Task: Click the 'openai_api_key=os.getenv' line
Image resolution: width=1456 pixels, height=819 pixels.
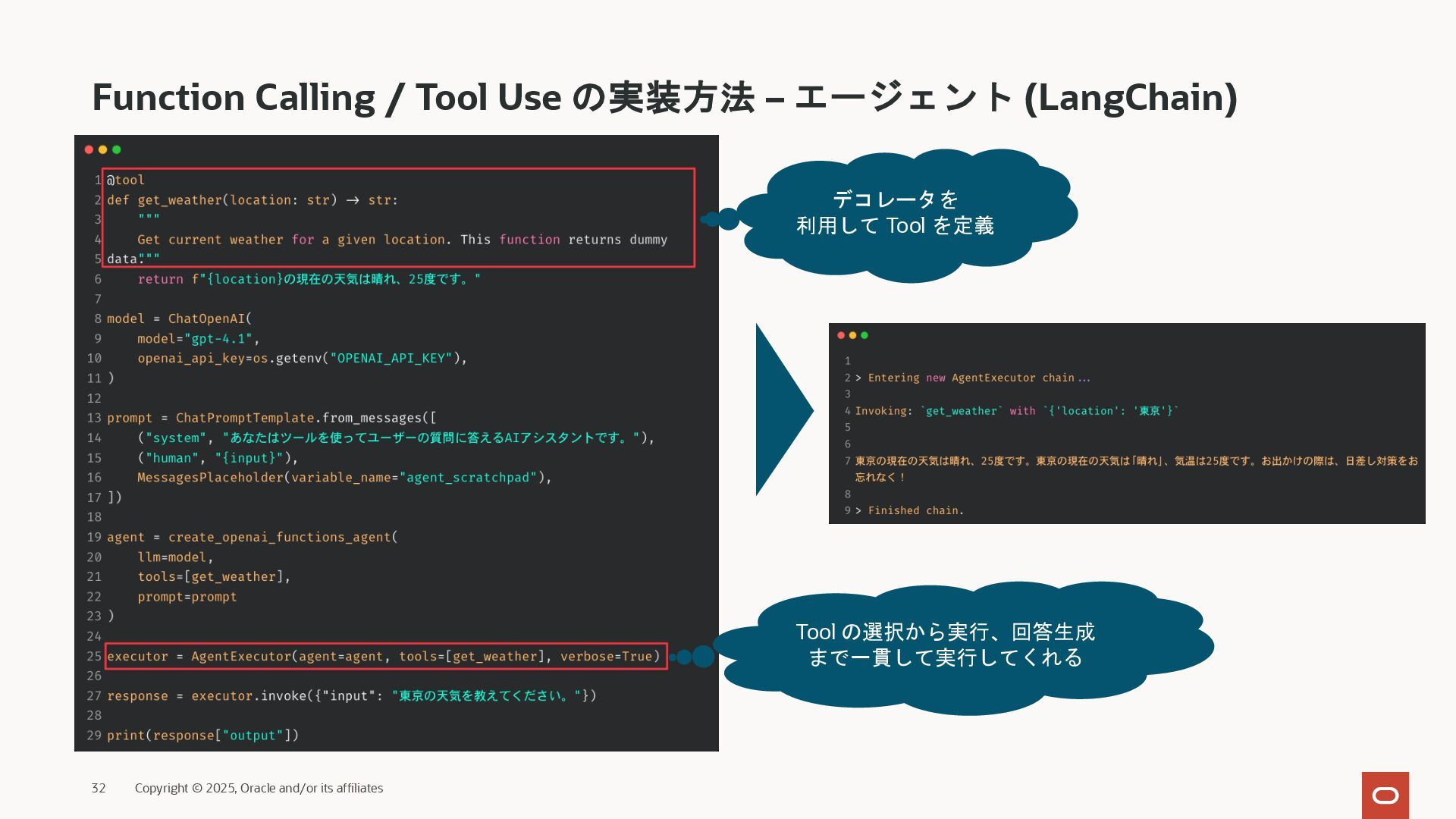Action: pos(302,358)
